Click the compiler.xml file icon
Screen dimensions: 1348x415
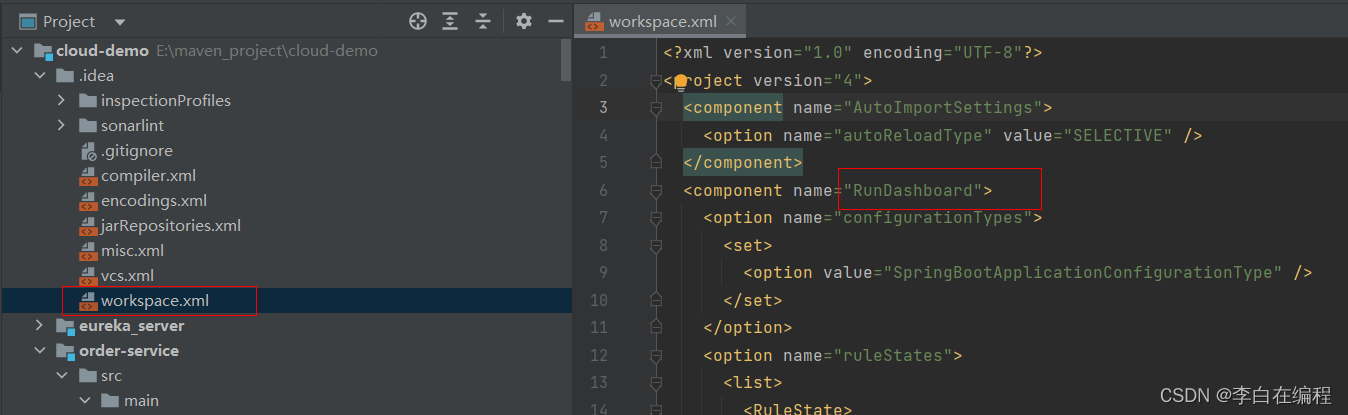click(87, 176)
